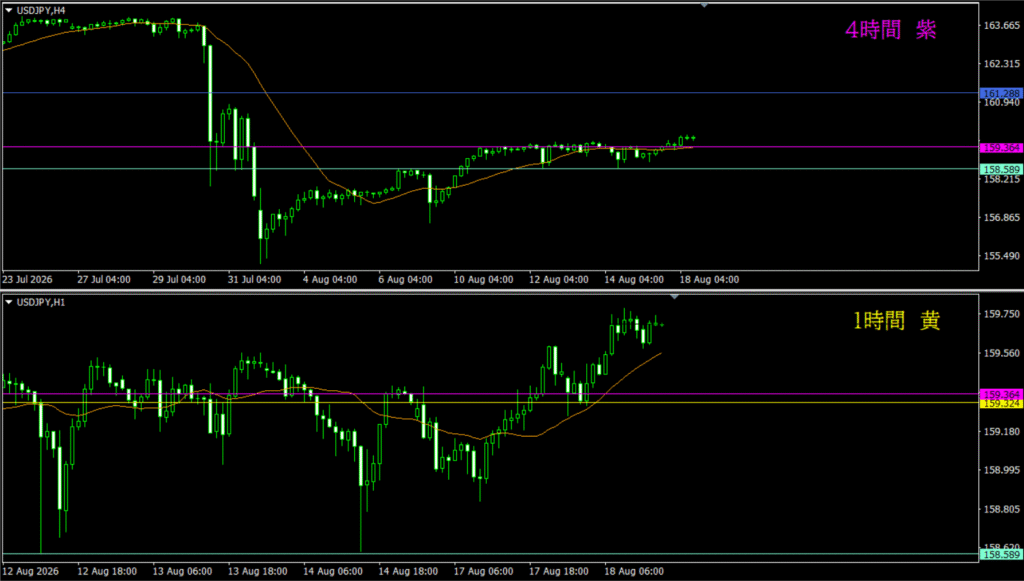Click the 158.805 price scale value
This screenshot has height=581, width=1024.
1002,509
